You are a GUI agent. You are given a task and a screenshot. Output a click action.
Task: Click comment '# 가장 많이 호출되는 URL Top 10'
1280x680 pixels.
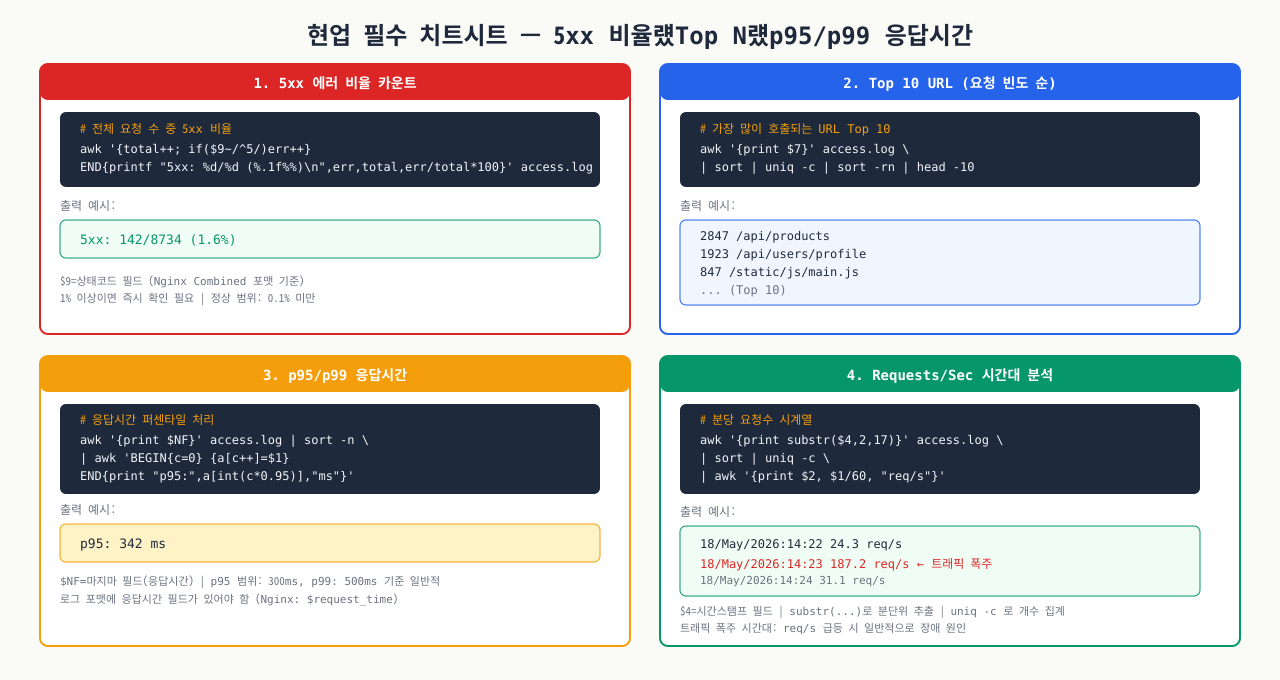point(795,129)
